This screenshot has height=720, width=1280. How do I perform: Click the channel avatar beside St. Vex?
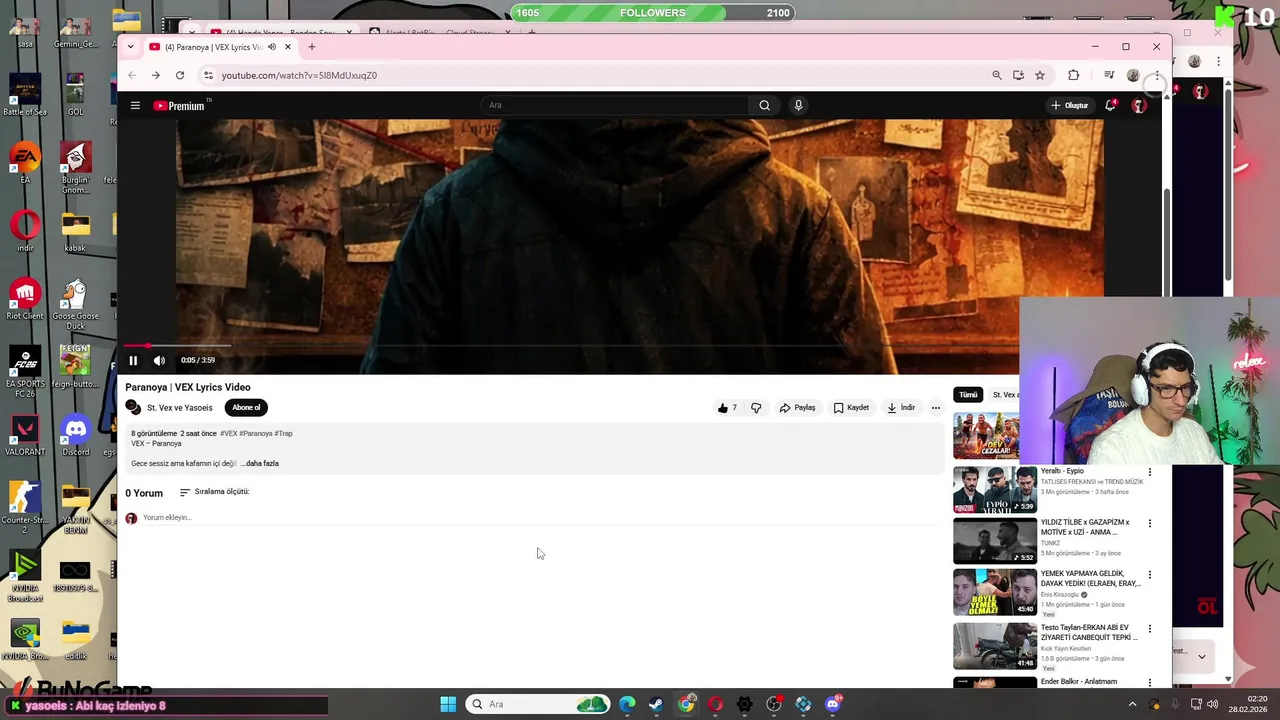(x=133, y=407)
